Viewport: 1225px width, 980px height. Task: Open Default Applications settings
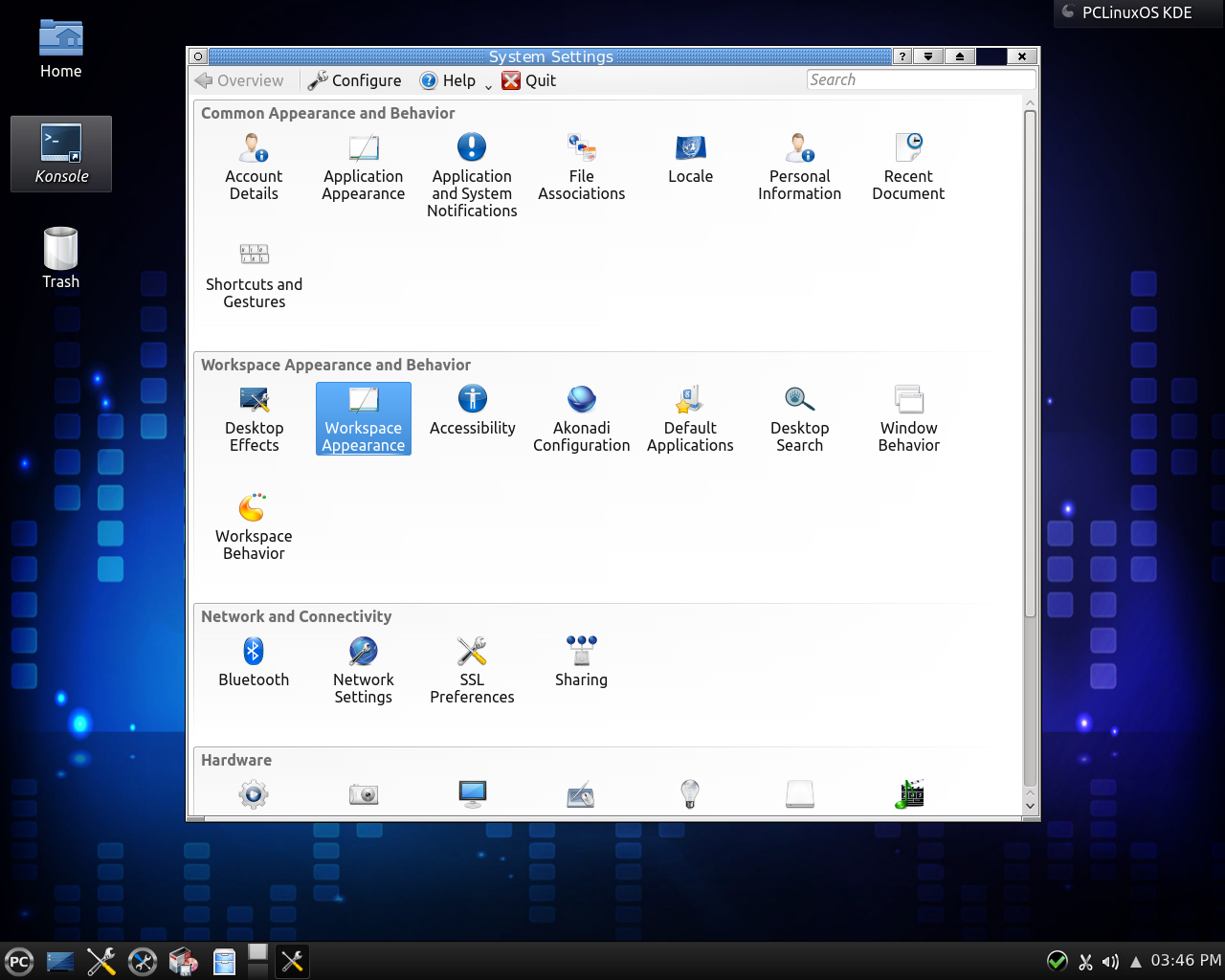[x=690, y=419]
